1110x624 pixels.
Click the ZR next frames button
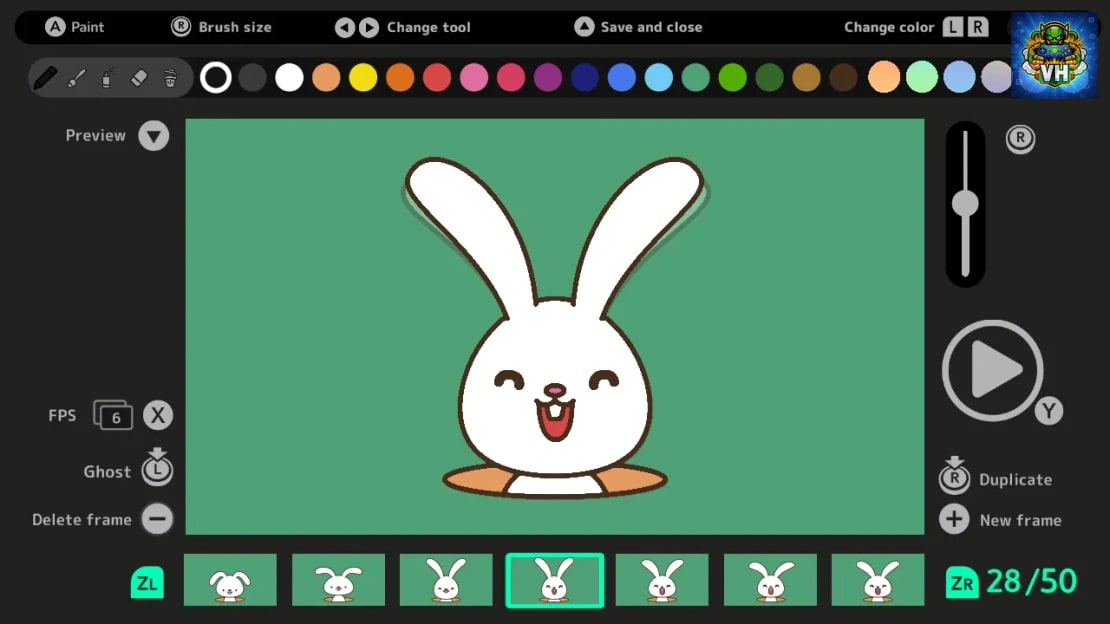962,583
